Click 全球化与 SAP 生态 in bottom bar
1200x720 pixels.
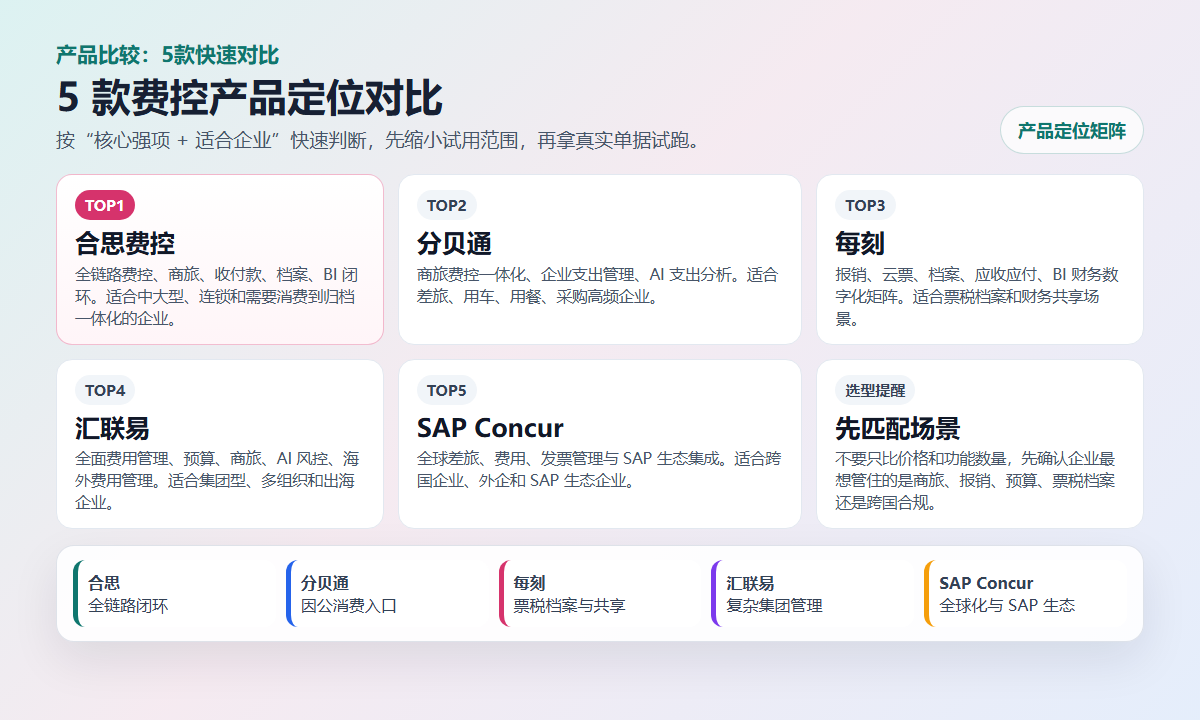pyautogui.click(x=1007, y=605)
